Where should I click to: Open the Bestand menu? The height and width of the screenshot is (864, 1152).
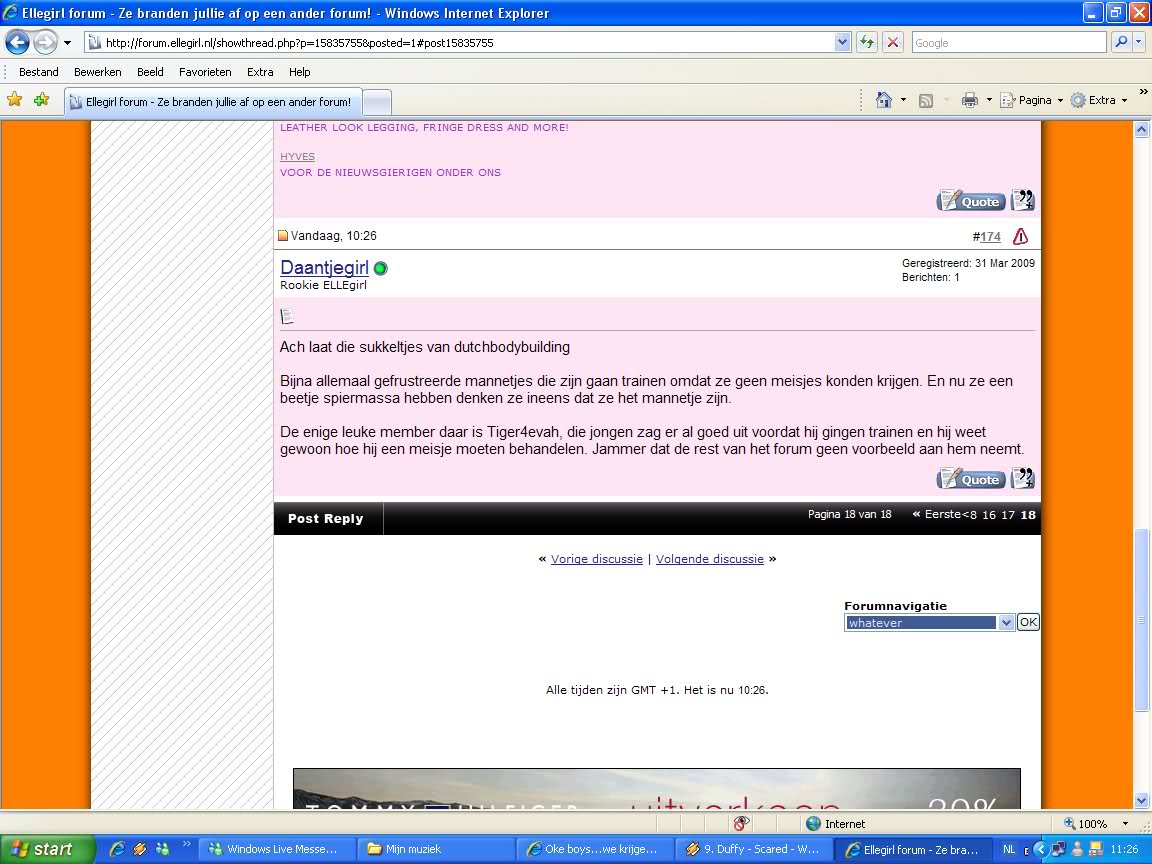click(x=39, y=72)
